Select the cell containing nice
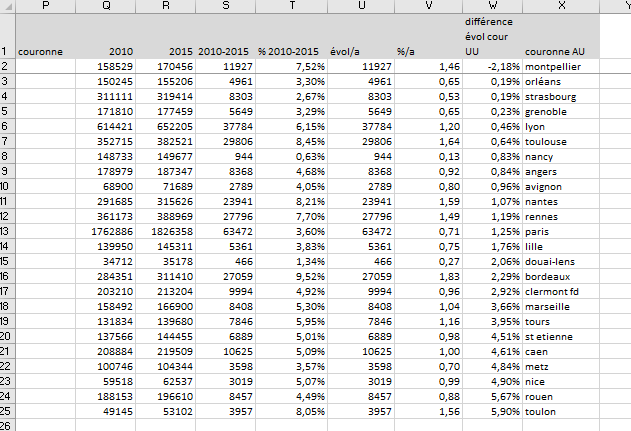631x431 pixels. click(x=561, y=381)
